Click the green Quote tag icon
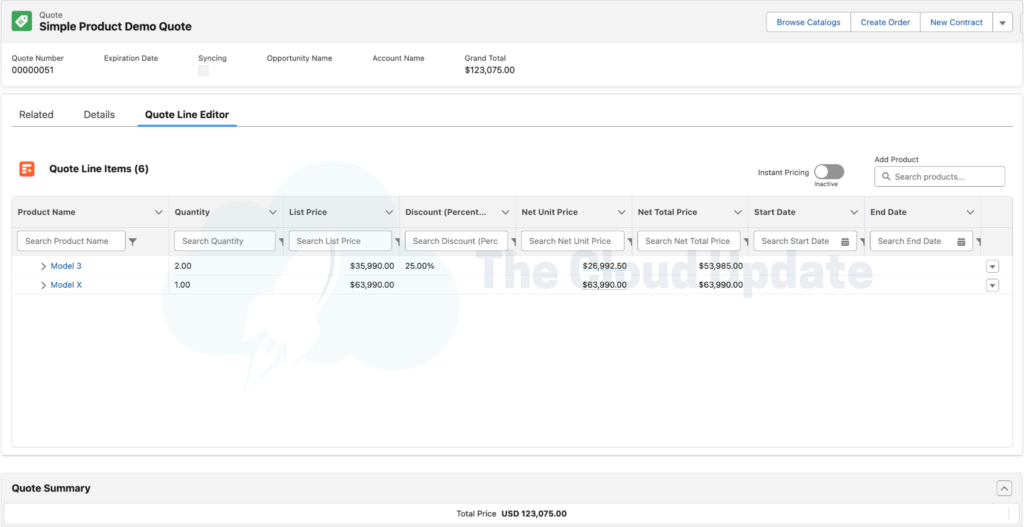This screenshot has height=527, width=1024. 22,22
